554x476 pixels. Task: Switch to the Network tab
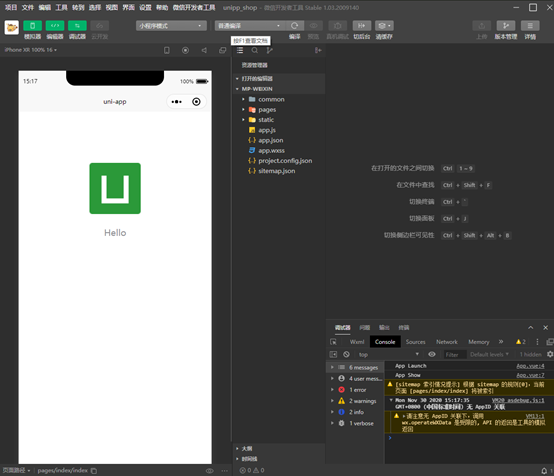point(447,342)
